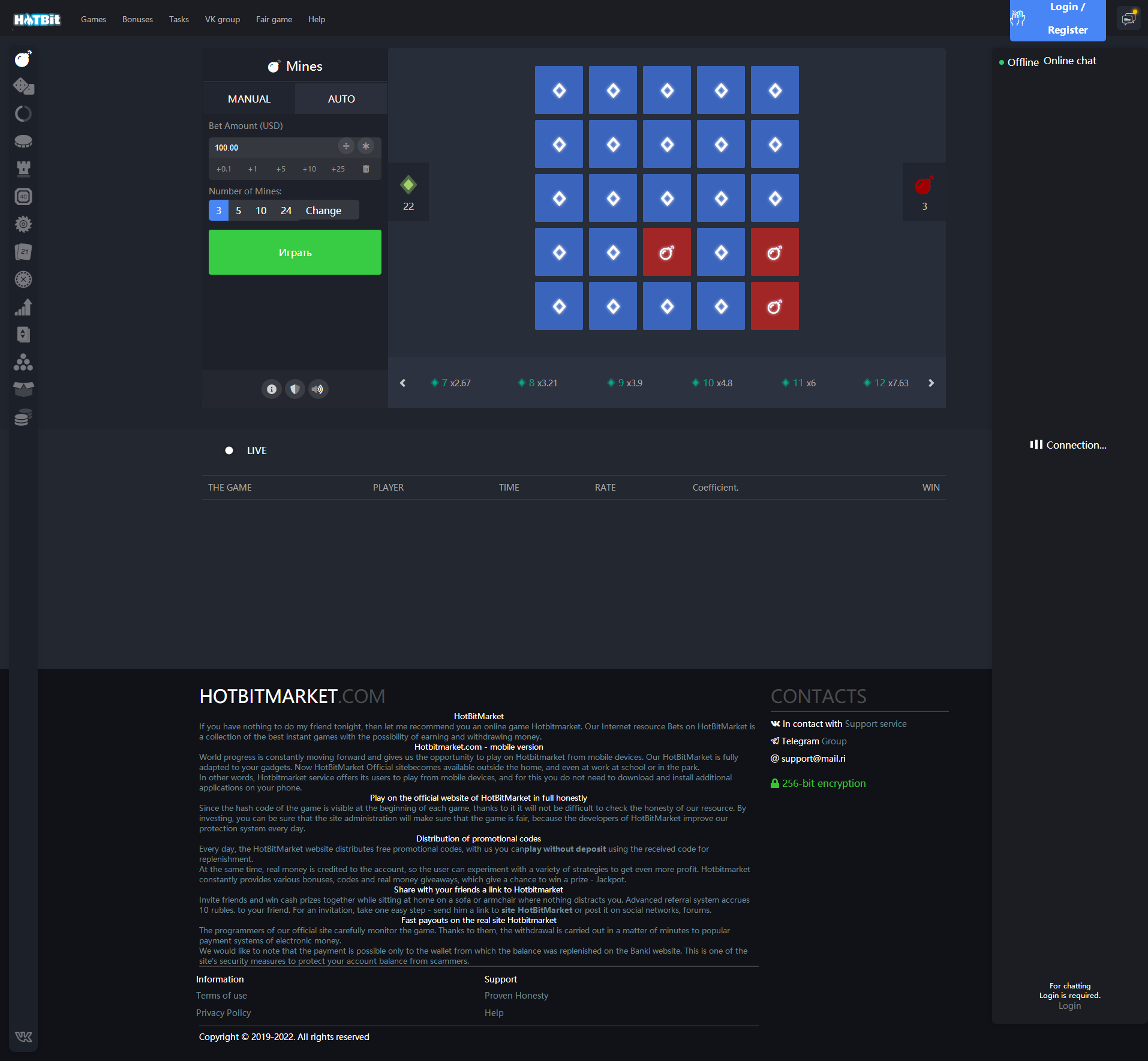This screenshot has width=1148, height=1061.
Task: Mute game sound with the speaker icon
Action: [x=318, y=389]
